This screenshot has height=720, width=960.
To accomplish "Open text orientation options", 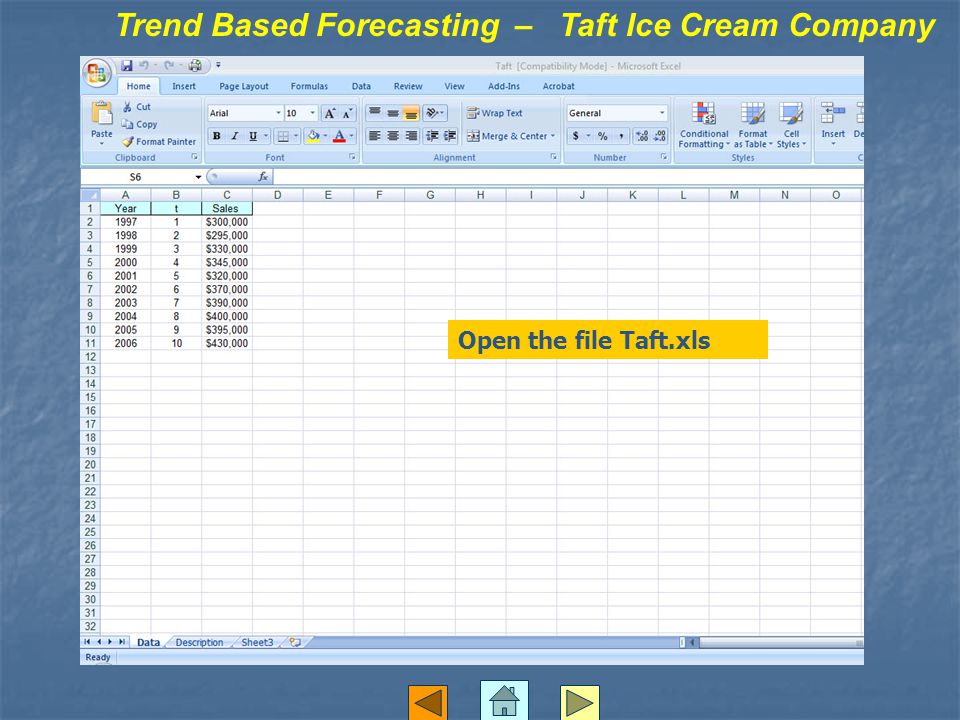I will click(435, 113).
